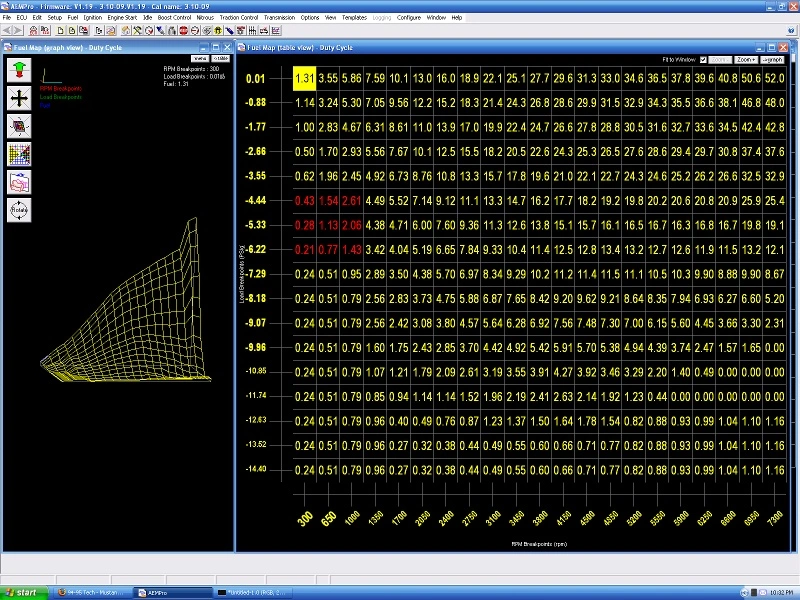Image resolution: width=800 pixels, height=600 pixels.
Task: Click the blank new document toolbar icon
Action: 61,31
